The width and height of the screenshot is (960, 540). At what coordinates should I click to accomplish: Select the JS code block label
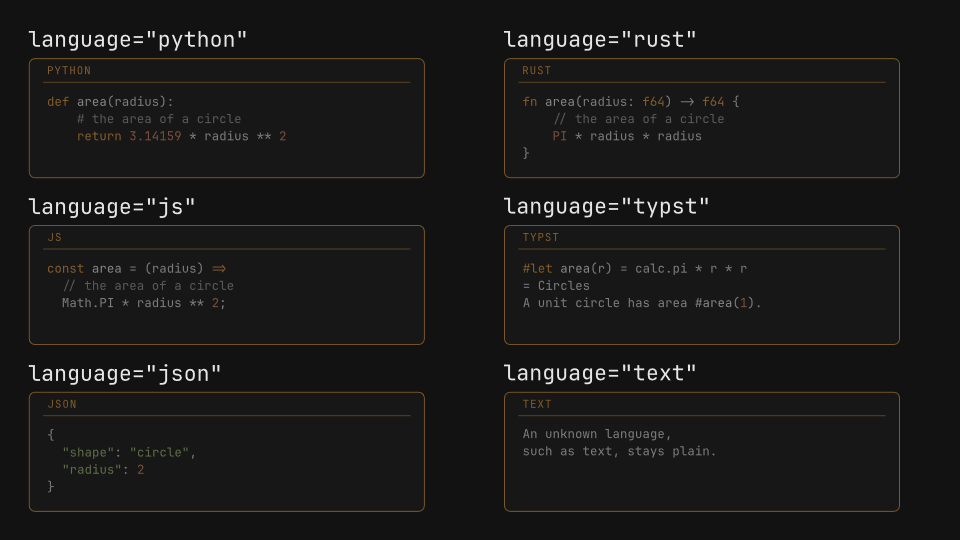[x=54, y=238]
